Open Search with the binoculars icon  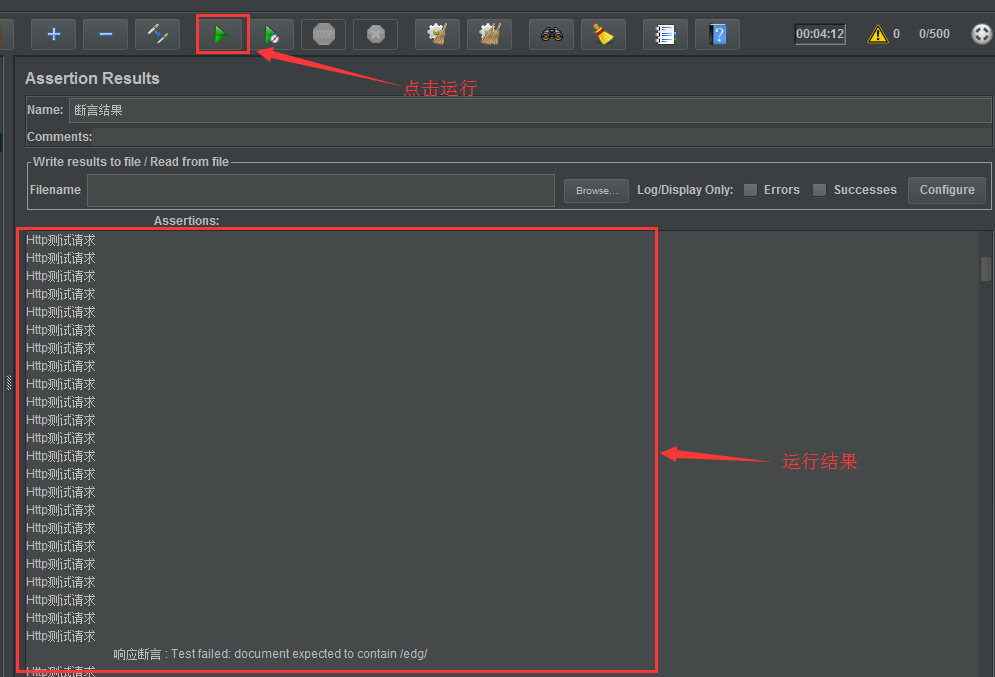pyautogui.click(x=551, y=34)
